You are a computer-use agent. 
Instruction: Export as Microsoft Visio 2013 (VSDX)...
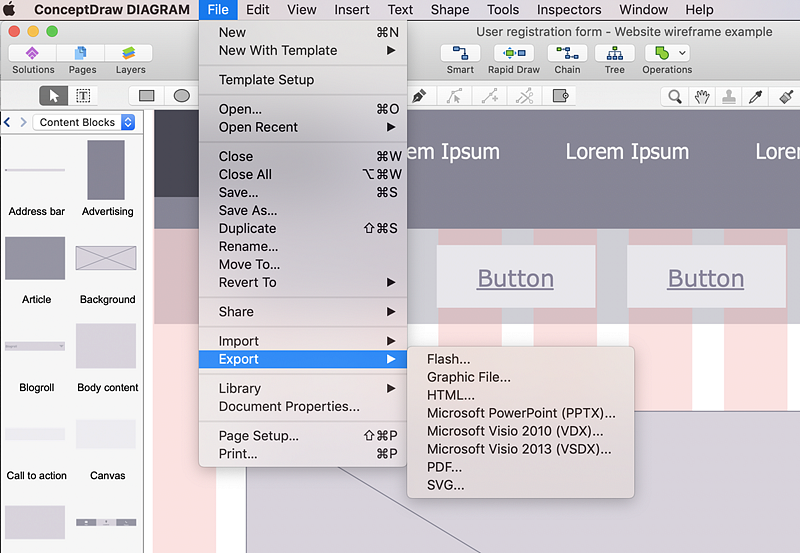point(520,449)
